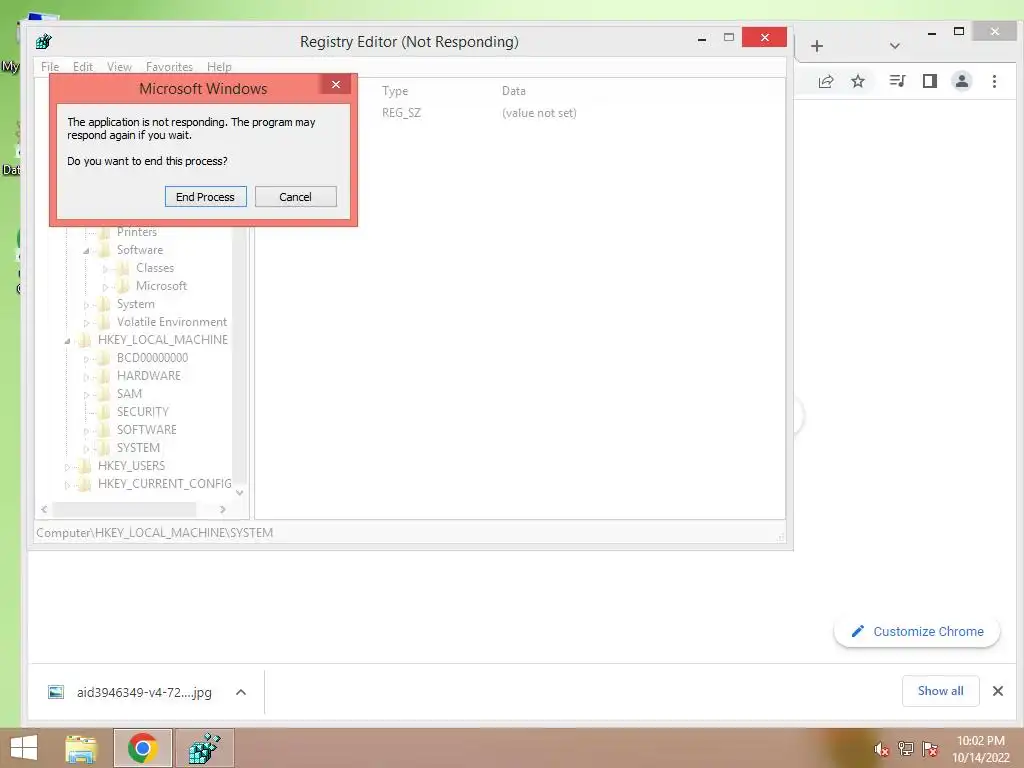Open a new tab in Chrome
The height and width of the screenshot is (768, 1024).
817,46
